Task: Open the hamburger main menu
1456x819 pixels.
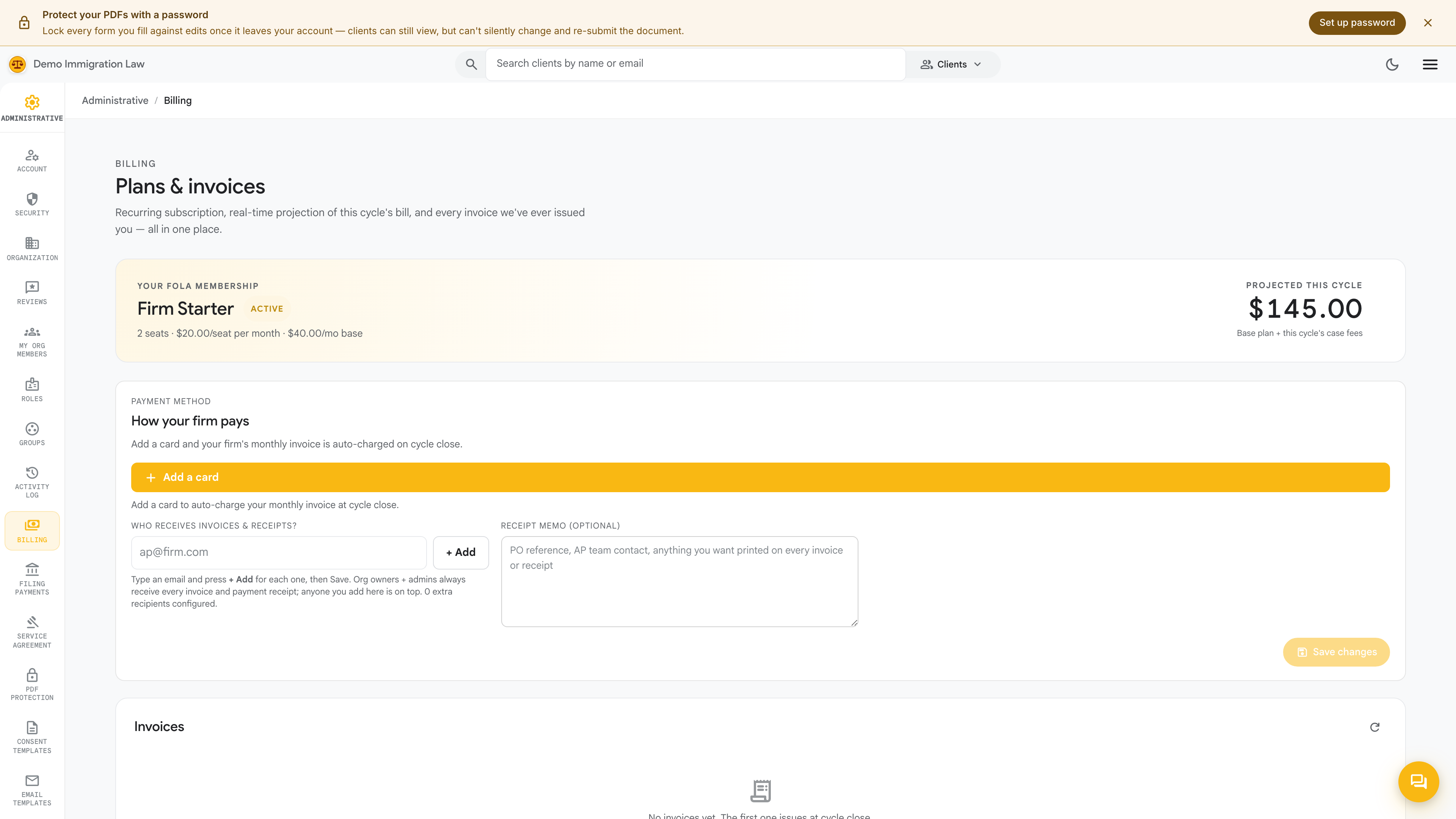Action: pos(1430,64)
